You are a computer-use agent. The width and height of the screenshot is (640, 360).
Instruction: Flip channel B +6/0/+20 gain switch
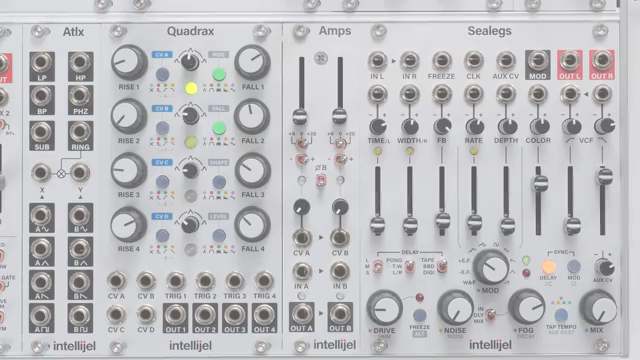340,144
